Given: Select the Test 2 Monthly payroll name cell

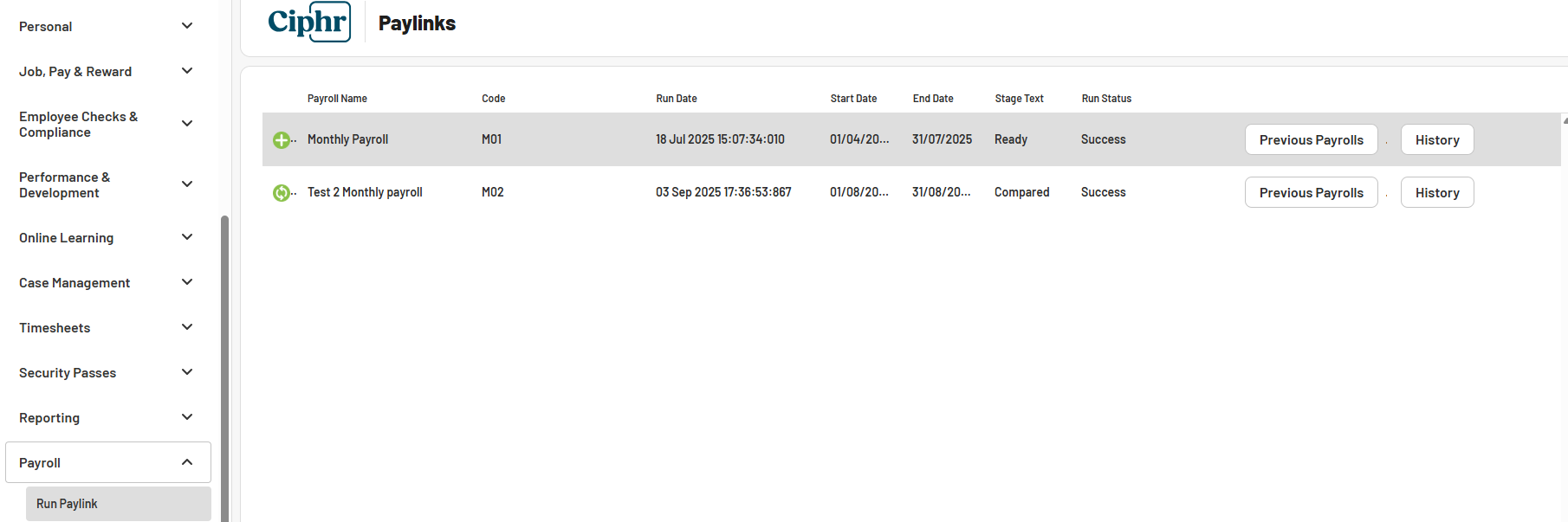Looking at the screenshot, I should pyautogui.click(x=365, y=192).
